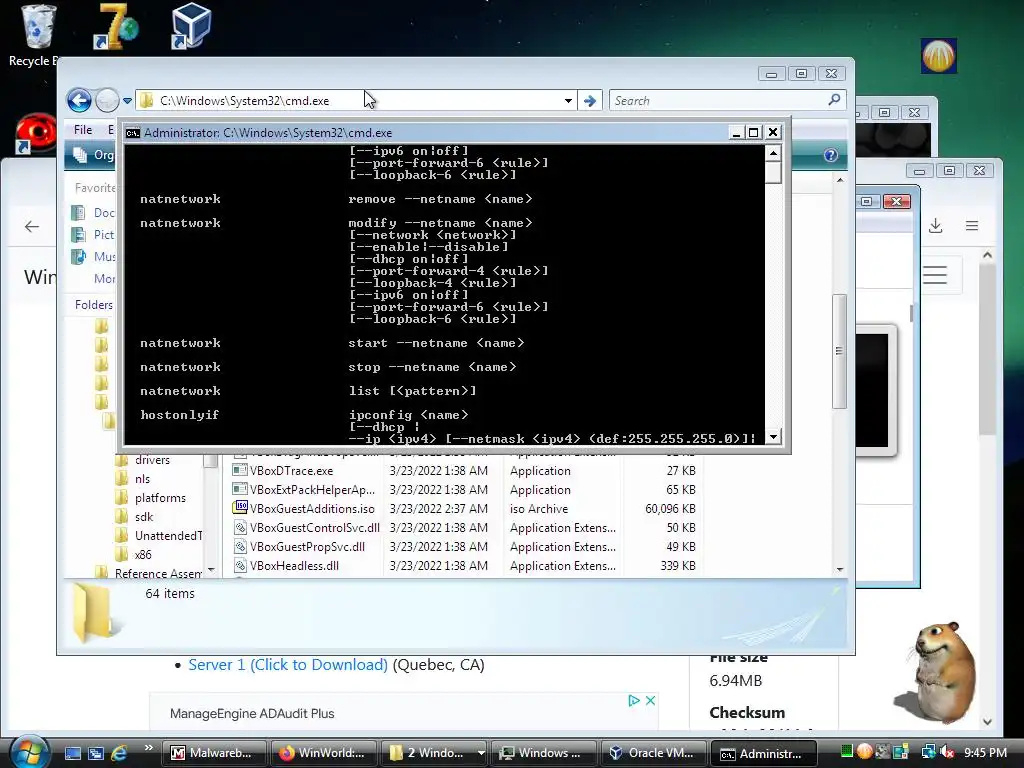1024x768 pixels.
Task: Open the 7-Zip shortcut on desktop
Action: coord(115,27)
